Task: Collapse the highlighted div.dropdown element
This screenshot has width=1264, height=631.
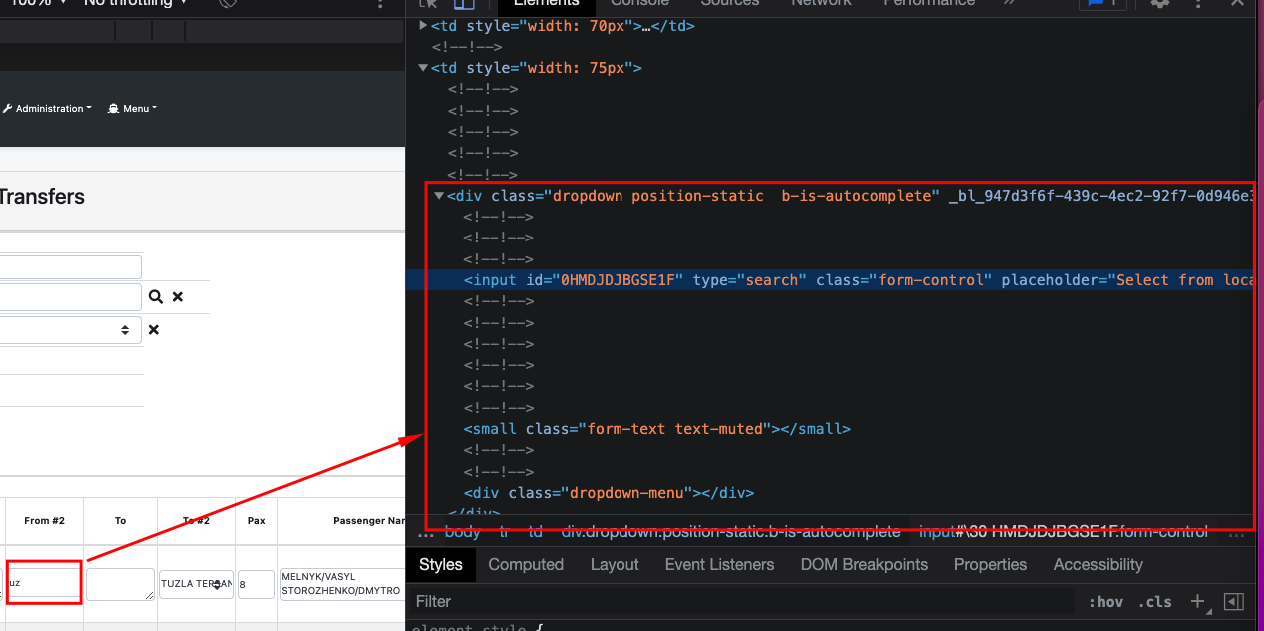Action: 438,196
